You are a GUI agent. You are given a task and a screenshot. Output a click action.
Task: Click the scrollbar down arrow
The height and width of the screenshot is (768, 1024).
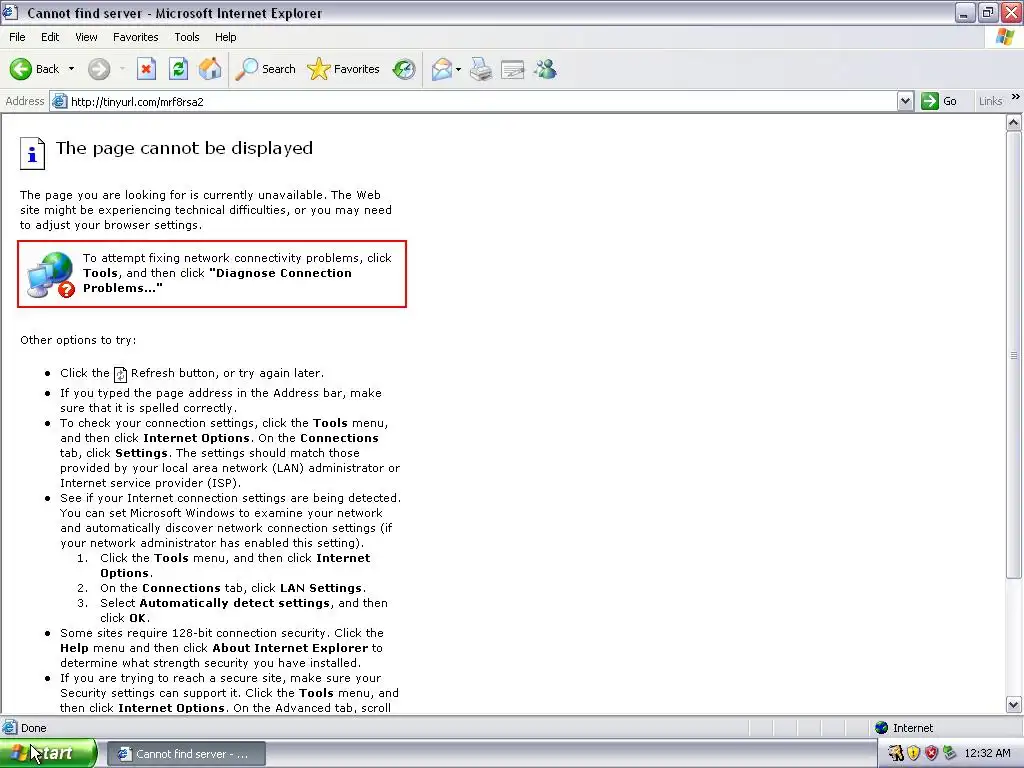pyautogui.click(x=1014, y=705)
